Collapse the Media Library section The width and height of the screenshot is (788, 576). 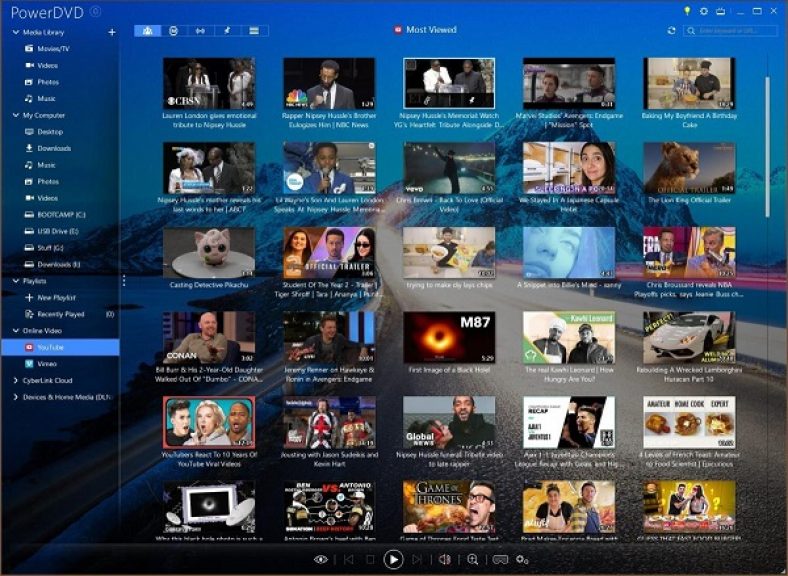pyautogui.click(x=16, y=32)
